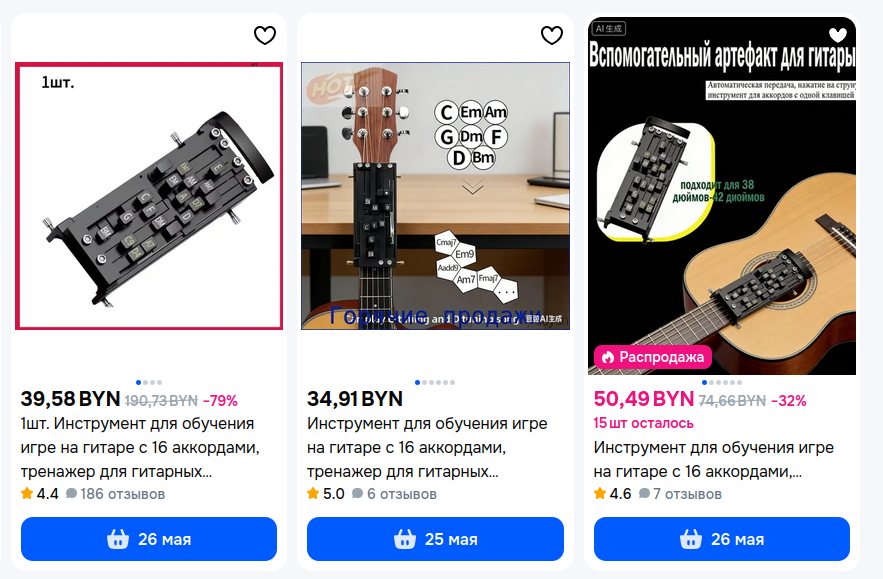Add the 34,91 BYN item to the cart

(x=435, y=539)
